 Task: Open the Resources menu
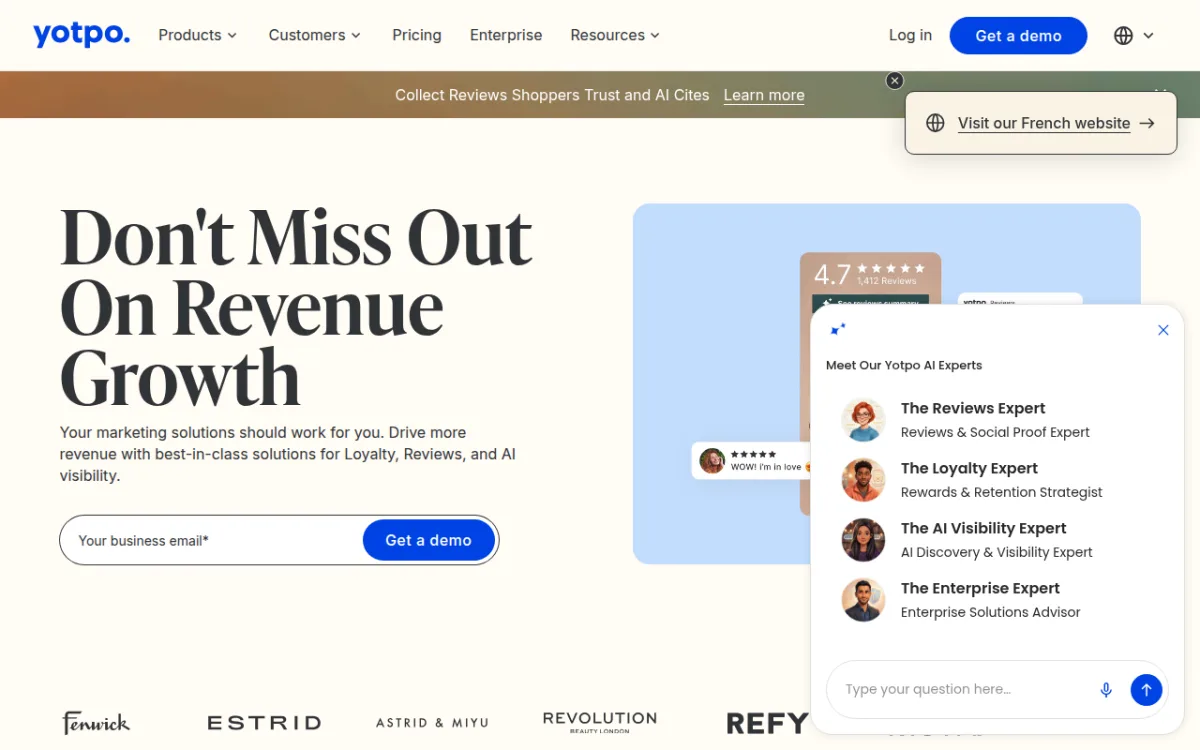615,35
